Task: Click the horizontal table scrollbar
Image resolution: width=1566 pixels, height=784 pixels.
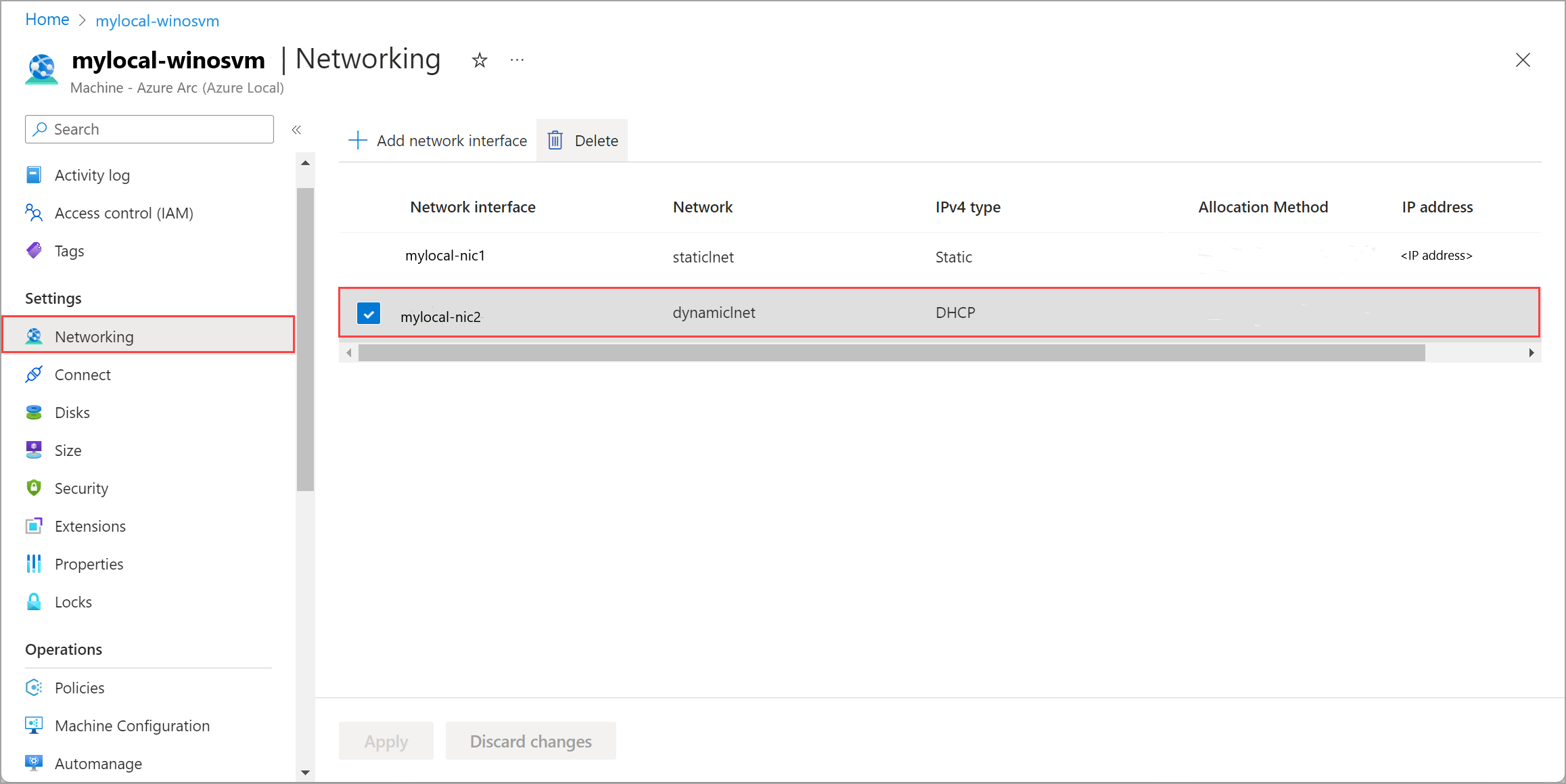Action: (x=891, y=353)
